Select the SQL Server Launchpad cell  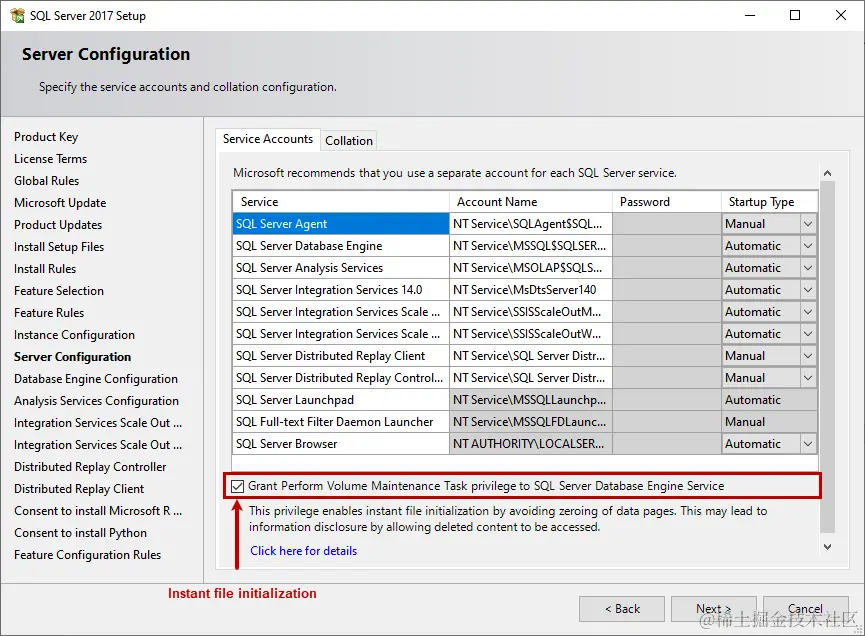point(340,400)
